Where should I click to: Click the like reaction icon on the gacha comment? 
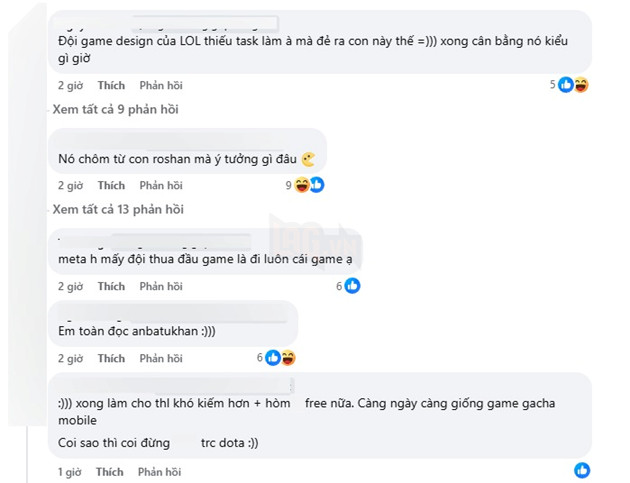pyautogui.click(x=582, y=471)
